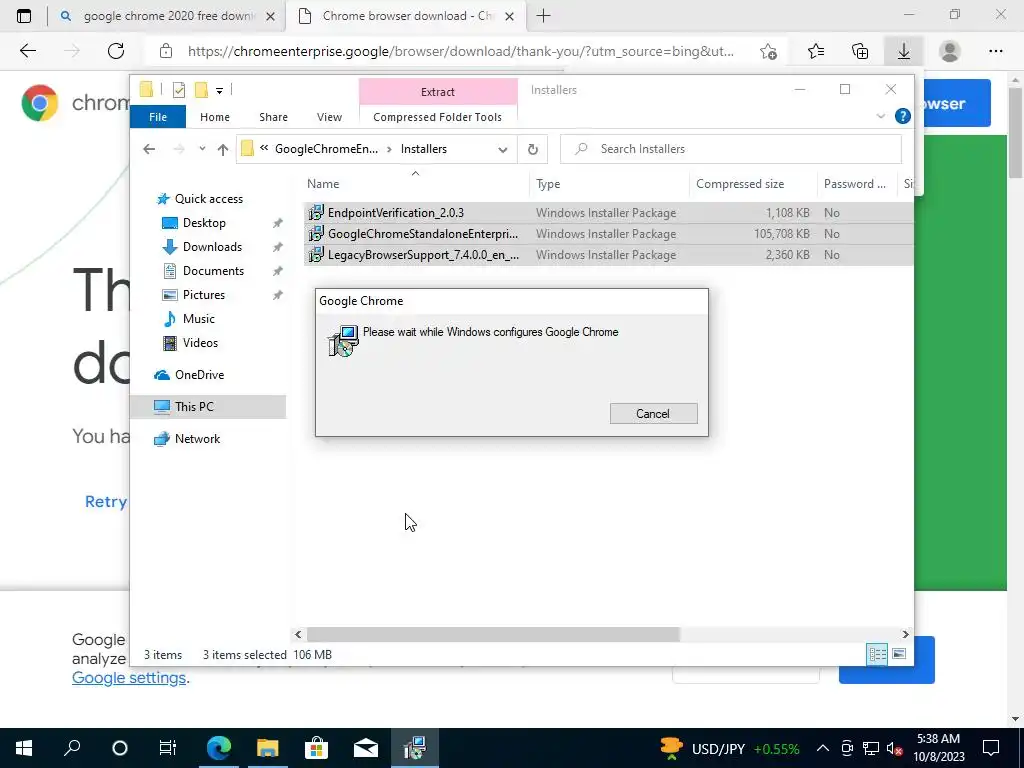1024x768 pixels.
Task: Open Edge Downloads icon
Action: (904, 51)
